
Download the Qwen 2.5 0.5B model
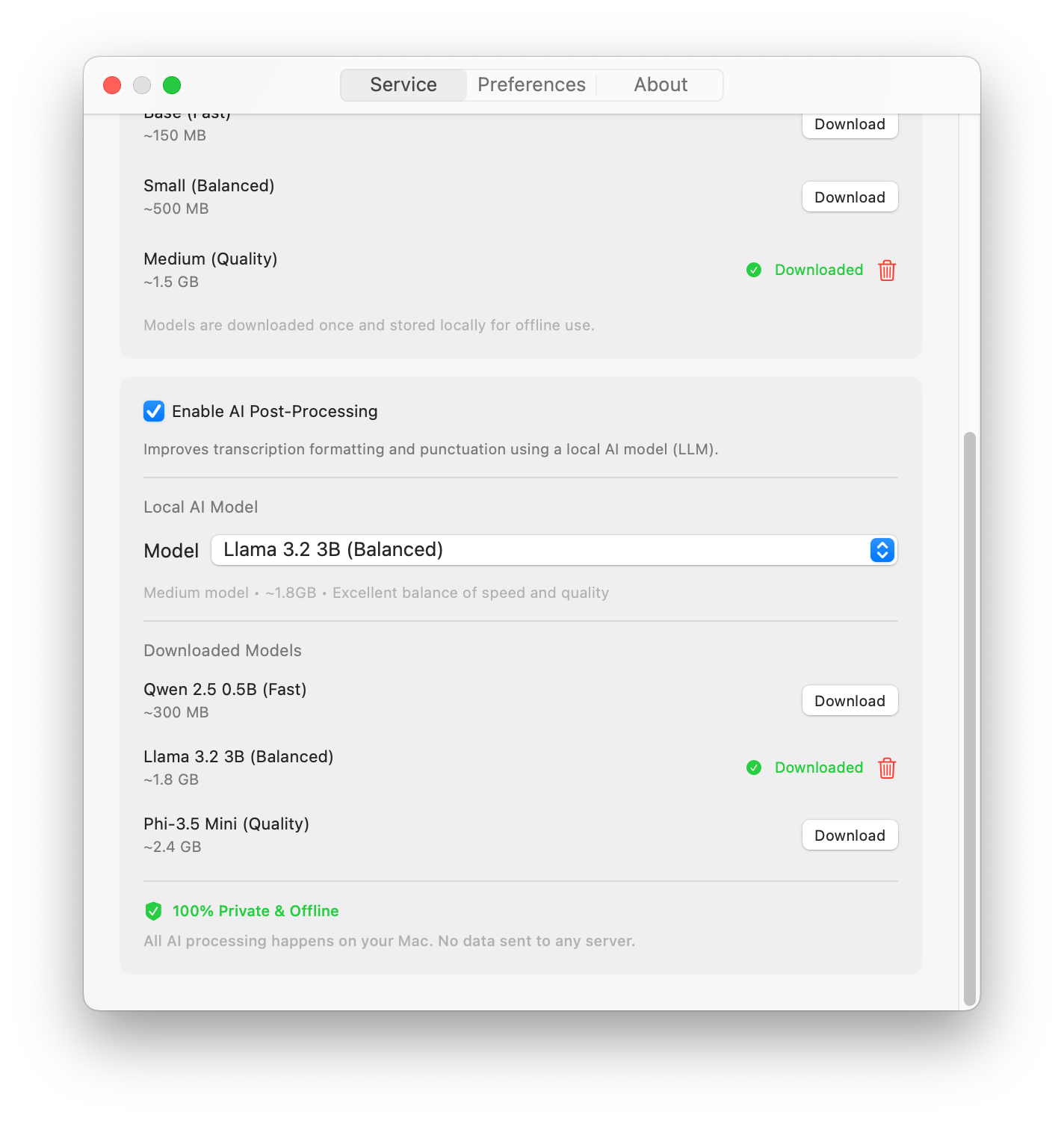[x=850, y=701]
